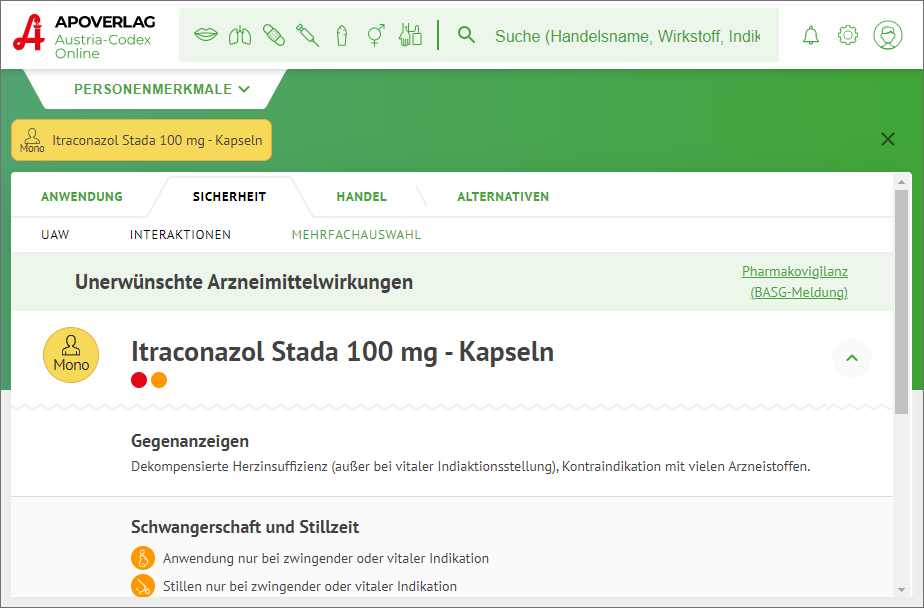Click the lips oral route icon

(x=206, y=36)
